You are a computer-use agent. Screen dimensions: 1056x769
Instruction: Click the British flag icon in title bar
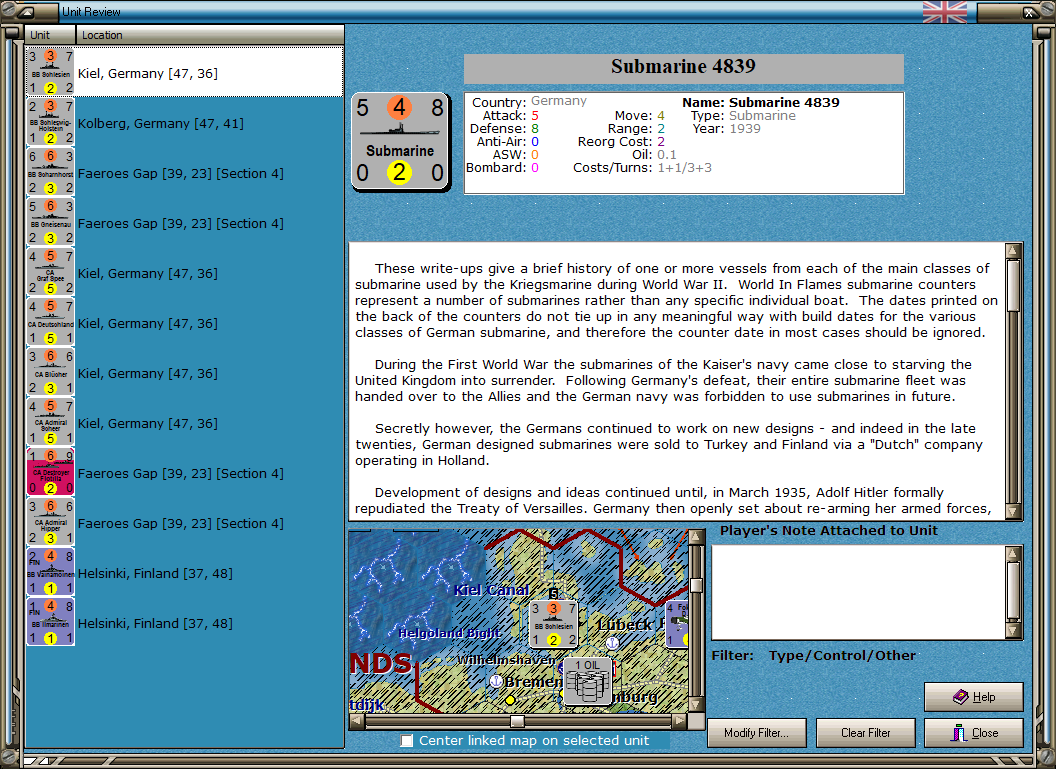tap(944, 11)
